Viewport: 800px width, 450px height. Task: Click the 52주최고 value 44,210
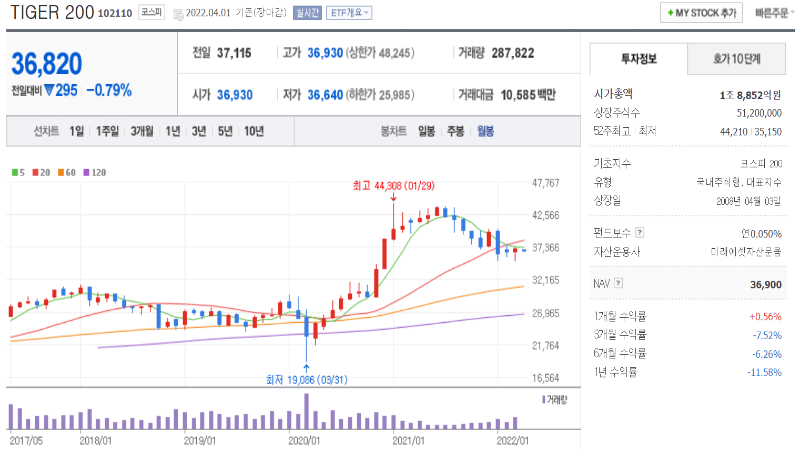[x=734, y=132]
